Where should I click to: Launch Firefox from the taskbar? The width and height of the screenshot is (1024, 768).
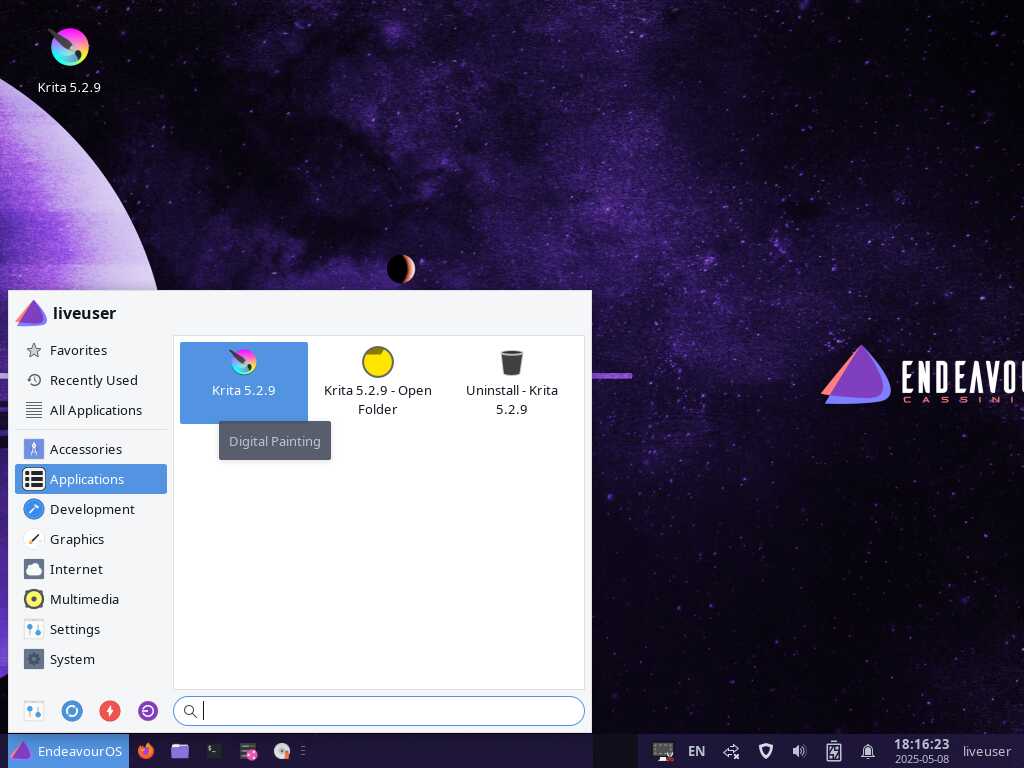pos(146,751)
